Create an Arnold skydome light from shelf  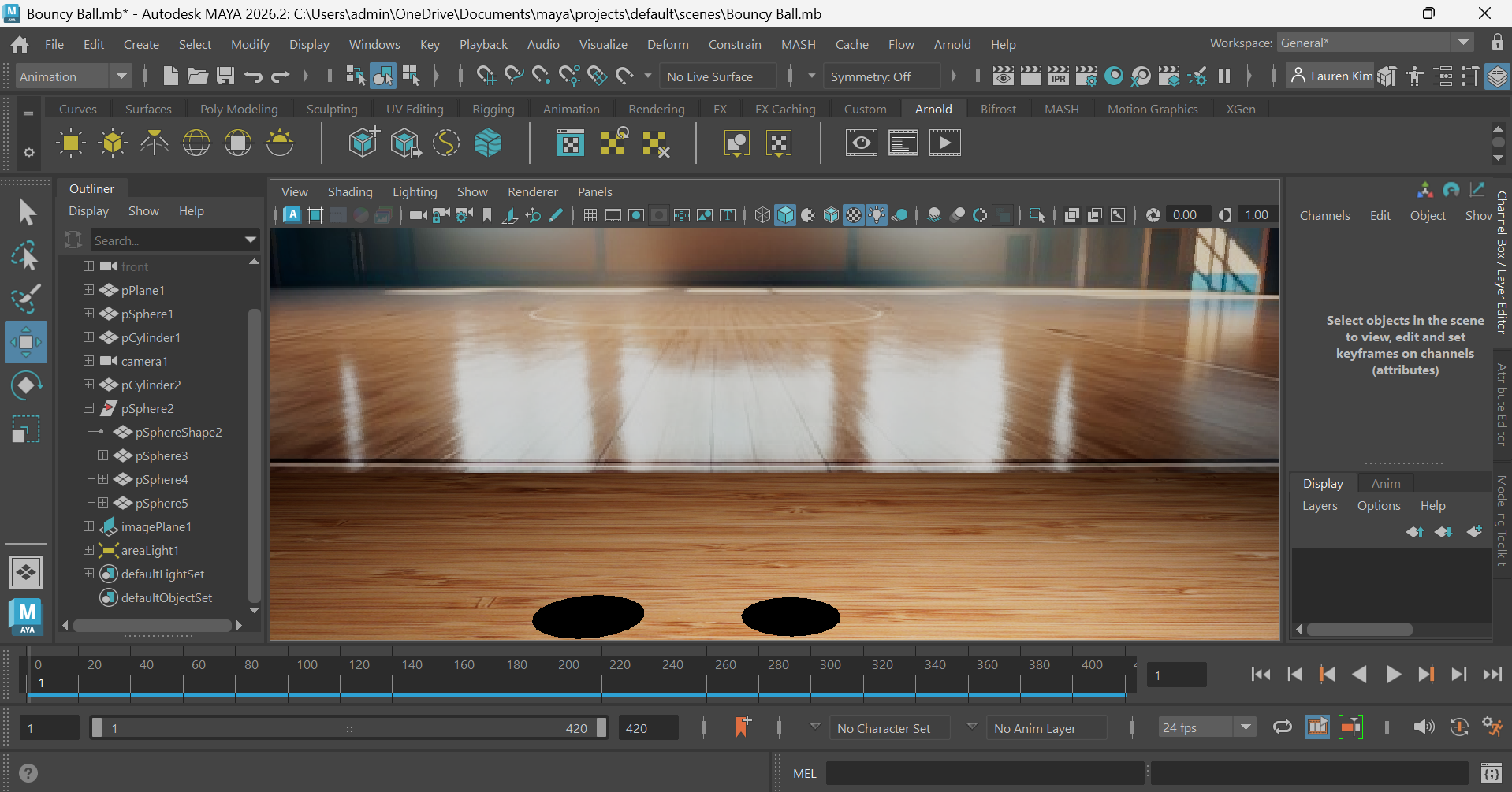click(x=196, y=143)
